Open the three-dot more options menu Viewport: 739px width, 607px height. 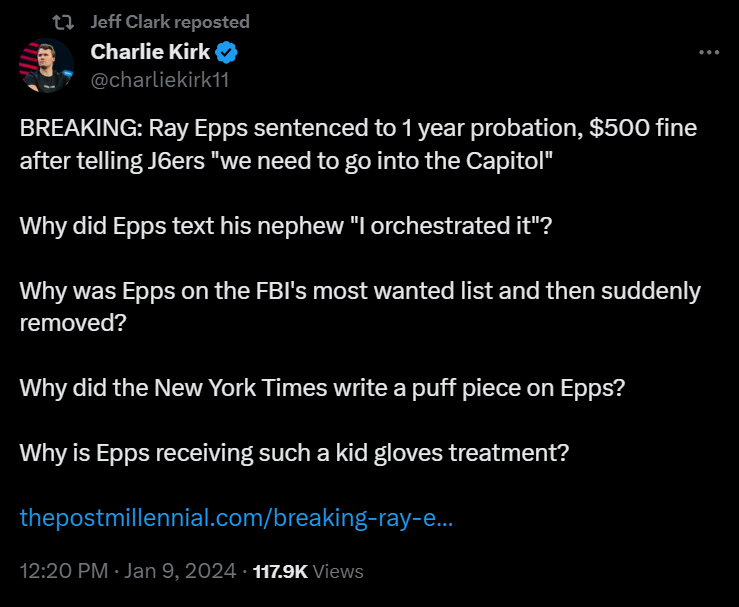point(709,52)
